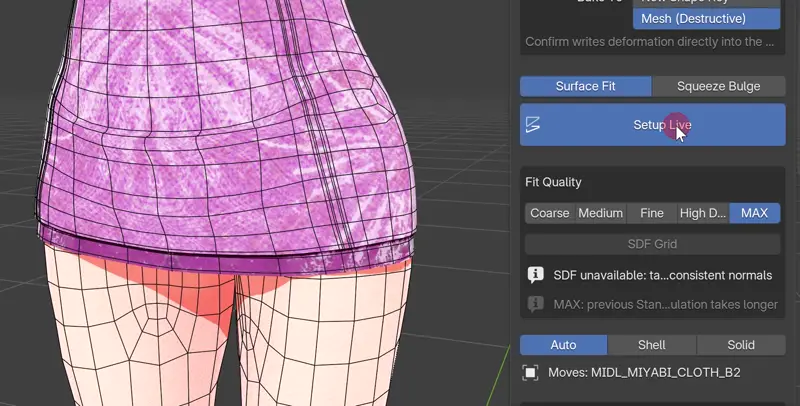Set Fit Quality to MAX
This screenshot has width=800, height=406.
pos(755,213)
